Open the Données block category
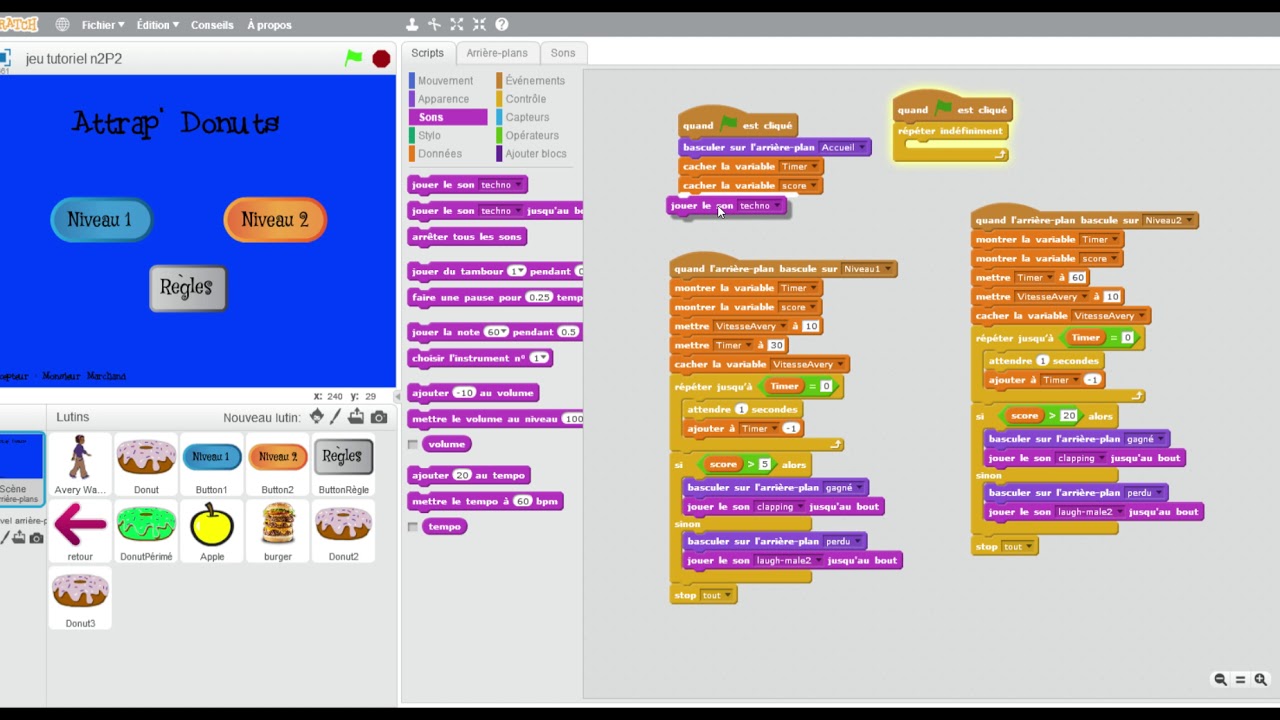The width and height of the screenshot is (1280, 720). (440, 154)
